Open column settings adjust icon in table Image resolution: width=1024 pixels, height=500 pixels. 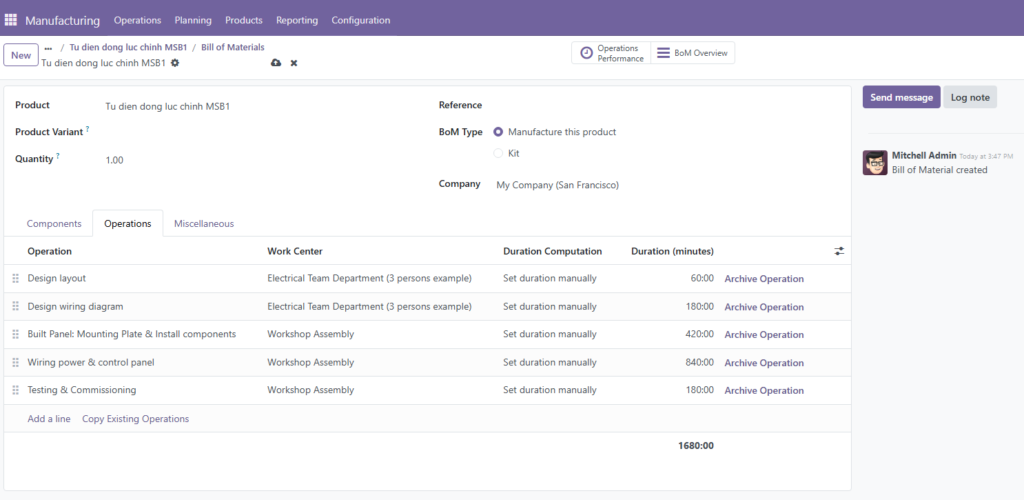coord(839,251)
